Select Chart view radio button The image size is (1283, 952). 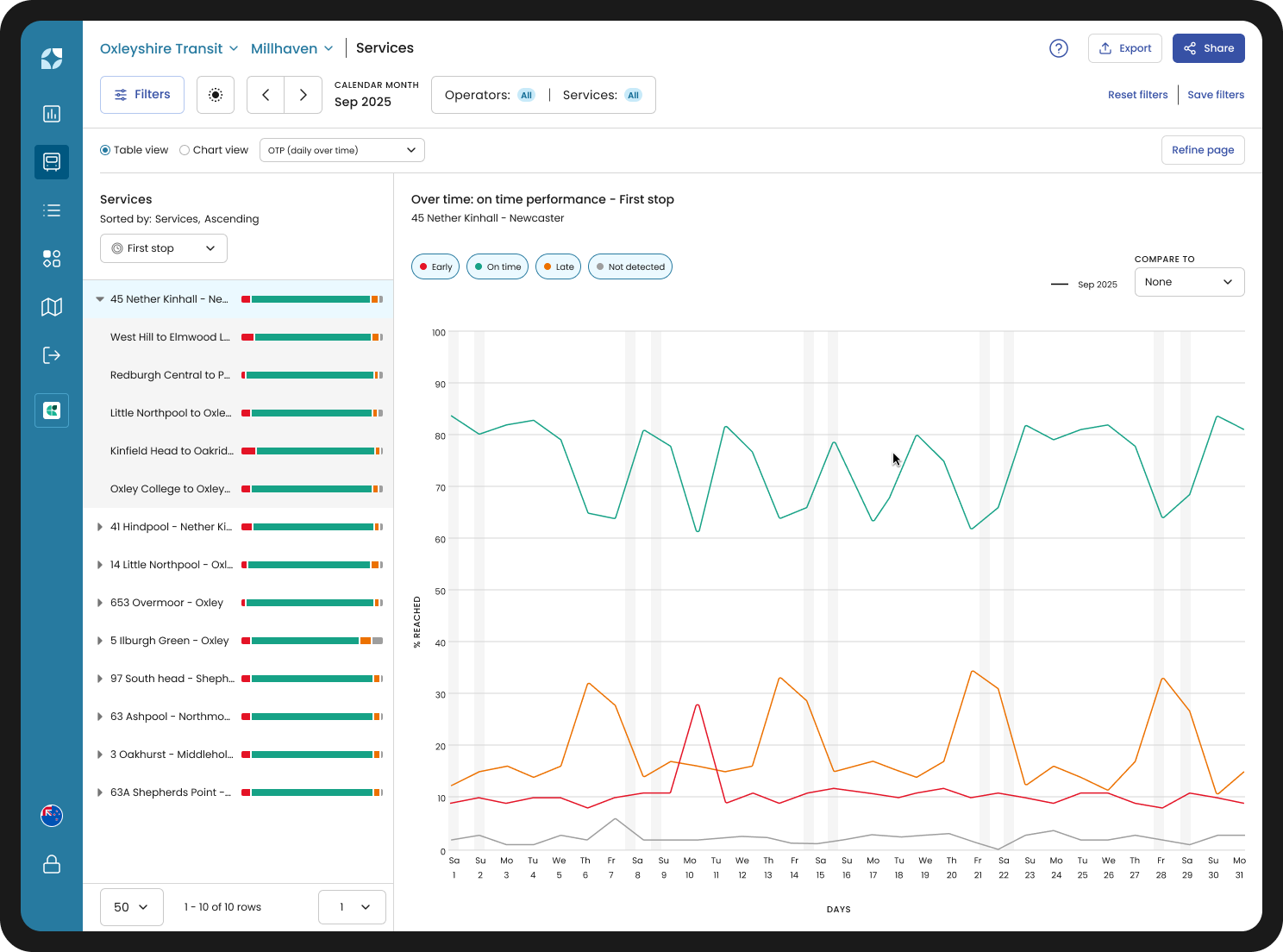point(185,150)
